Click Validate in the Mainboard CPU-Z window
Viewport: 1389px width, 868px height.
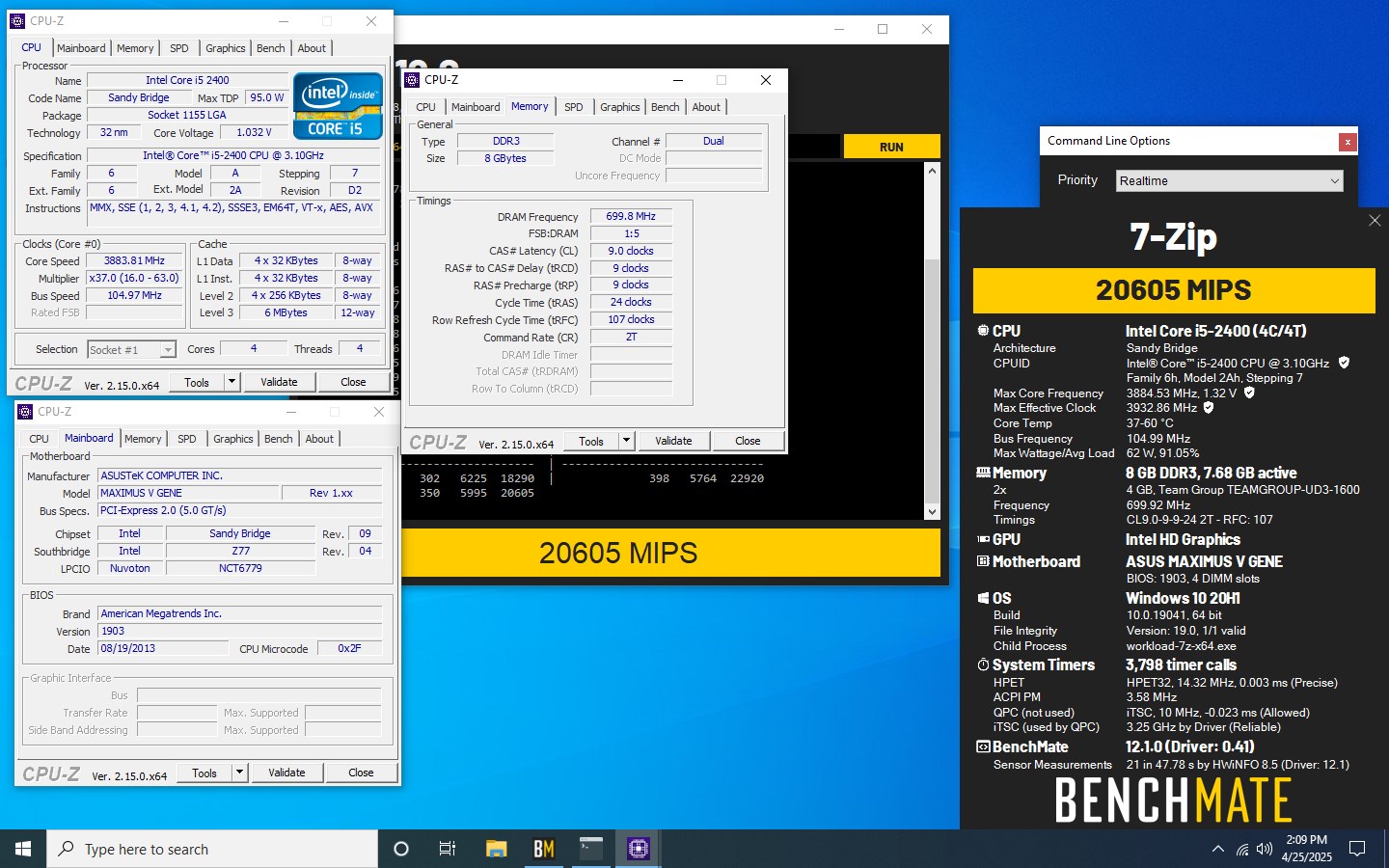point(286,773)
